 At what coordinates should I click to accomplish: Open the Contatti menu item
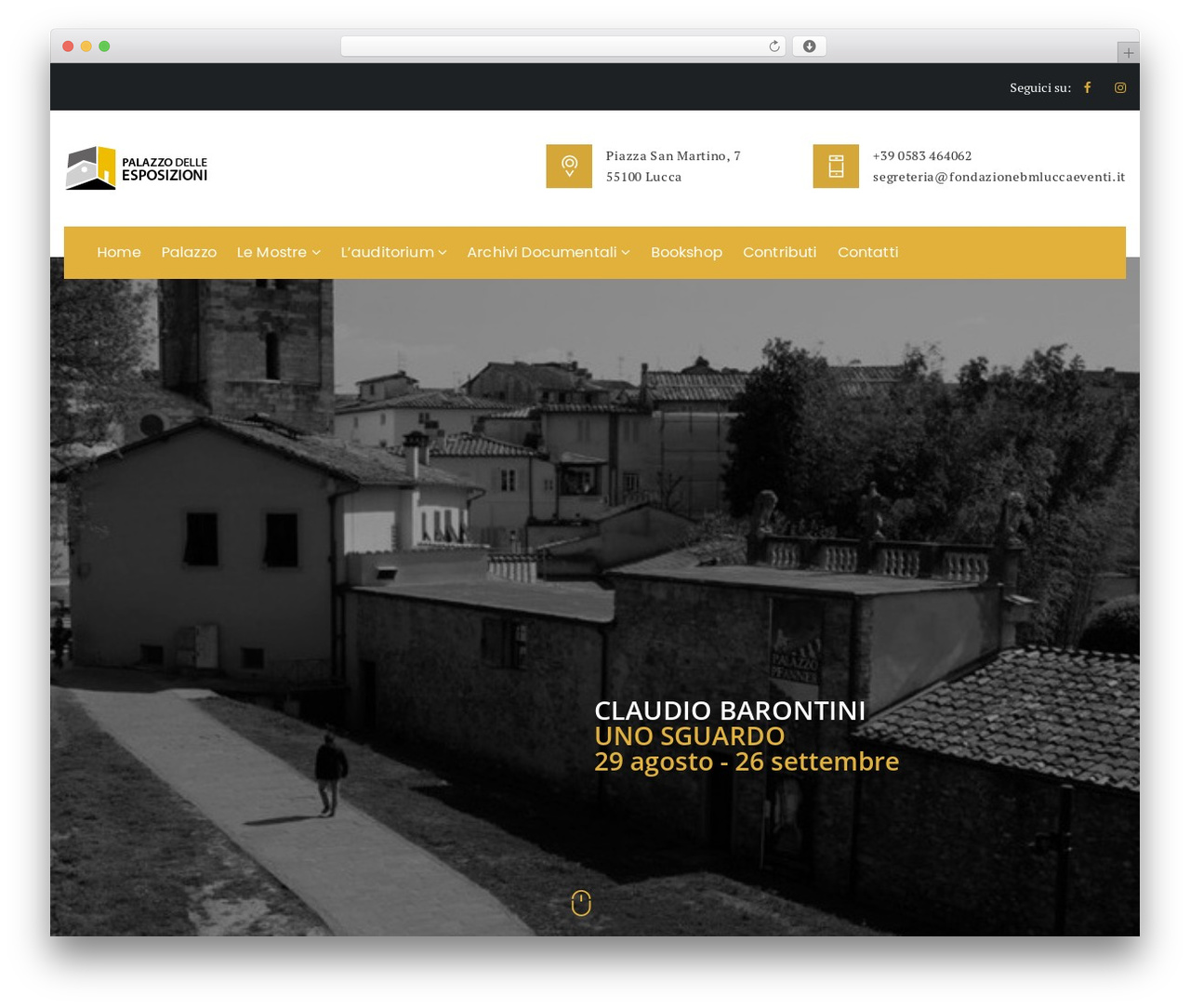[867, 252]
